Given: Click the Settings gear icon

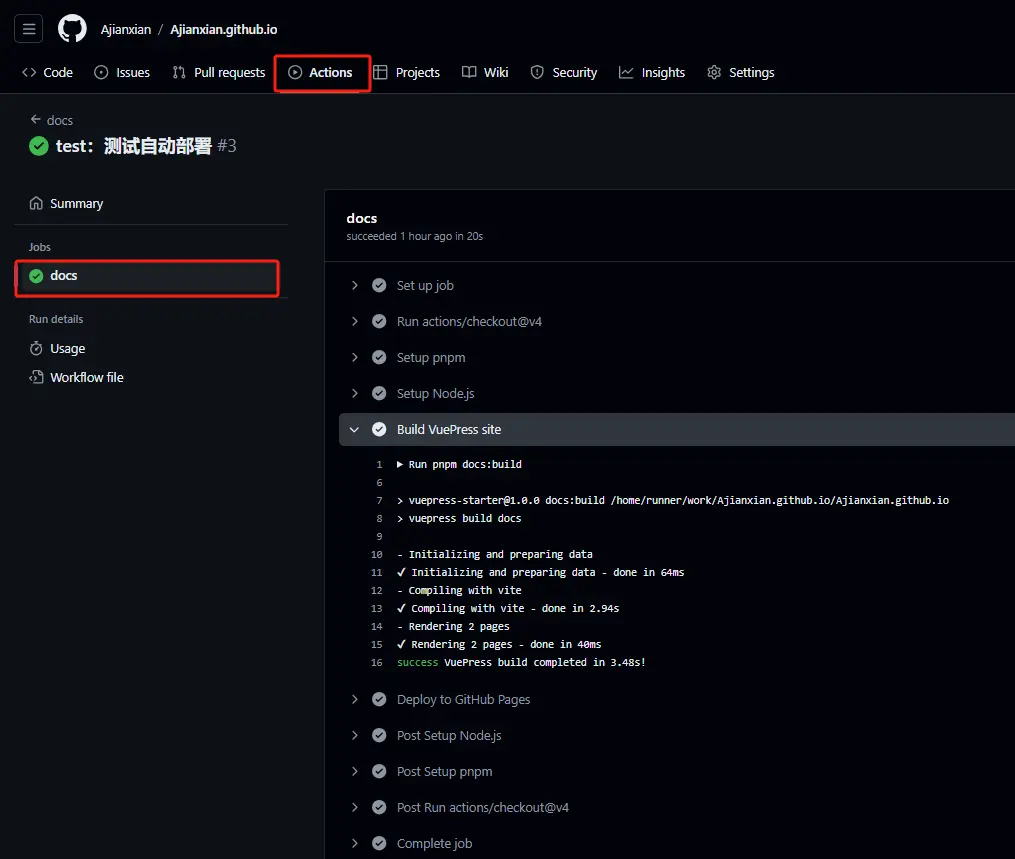Looking at the screenshot, I should tap(714, 73).
